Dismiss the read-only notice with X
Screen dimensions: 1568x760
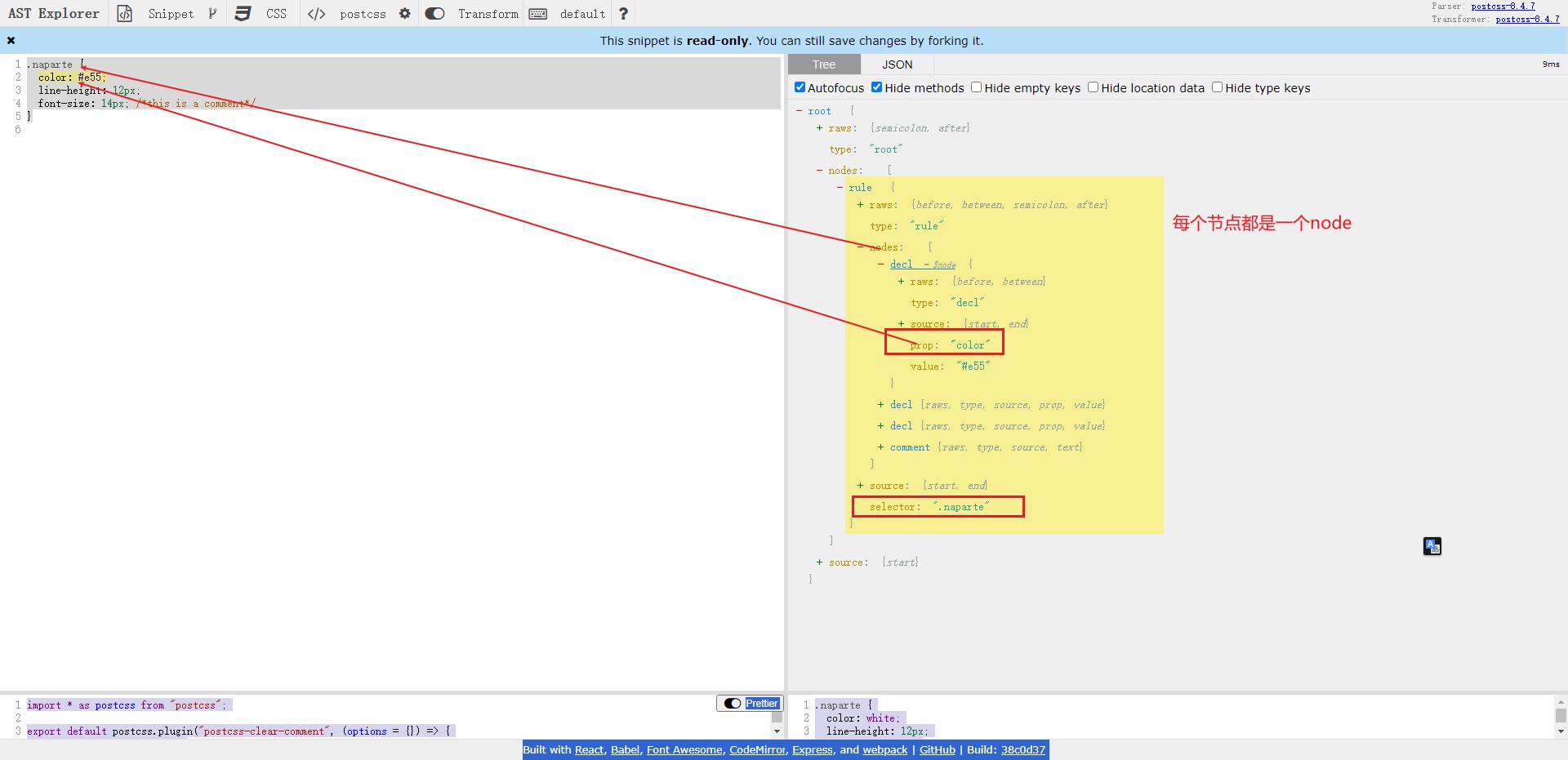coord(11,40)
